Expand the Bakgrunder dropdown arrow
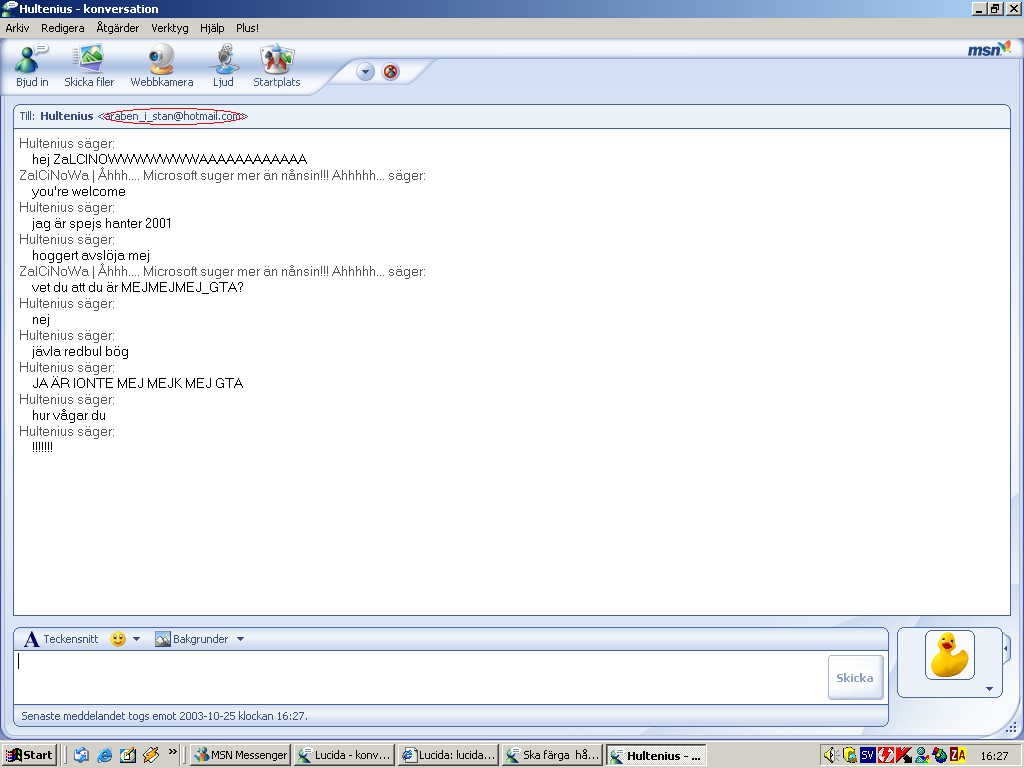 tap(240, 639)
